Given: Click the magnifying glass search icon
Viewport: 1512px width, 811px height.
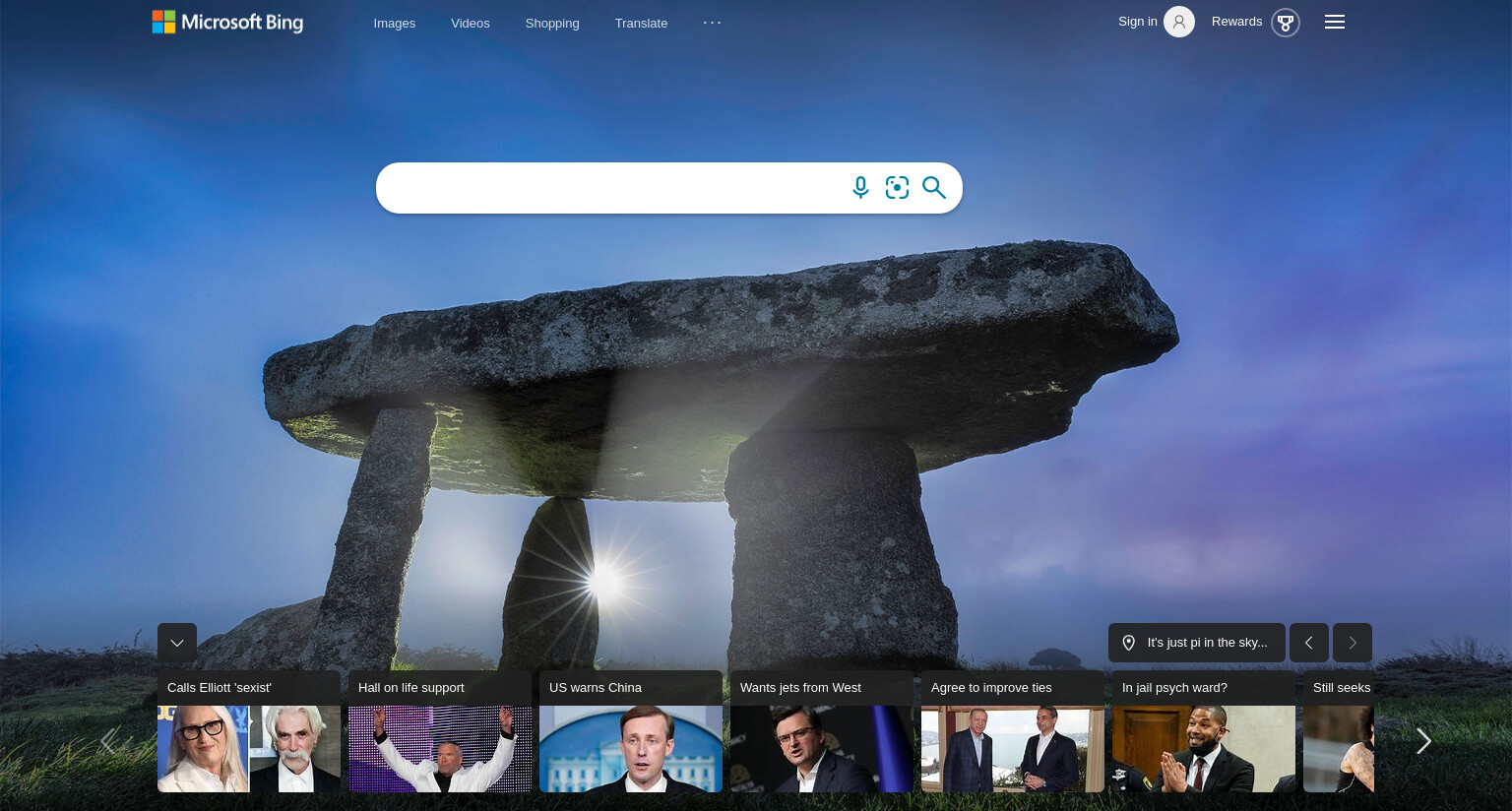Looking at the screenshot, I should click(x=934, y=188).
